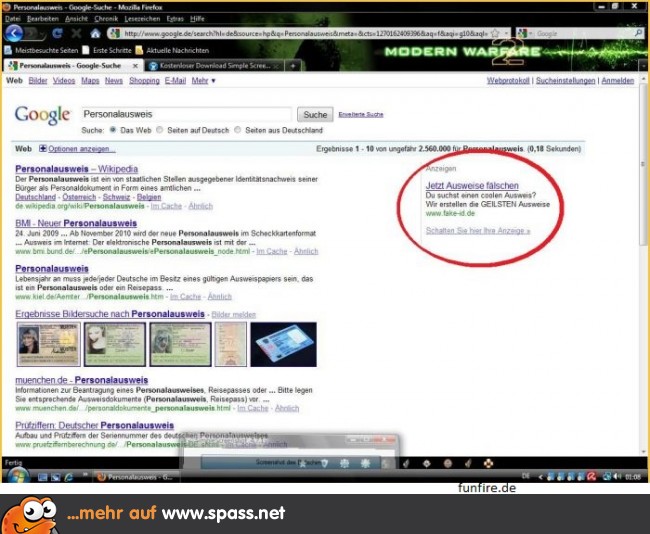Open the list all tabs dropdown
This screenshot has width=650, height=534.
click(643, 66)
